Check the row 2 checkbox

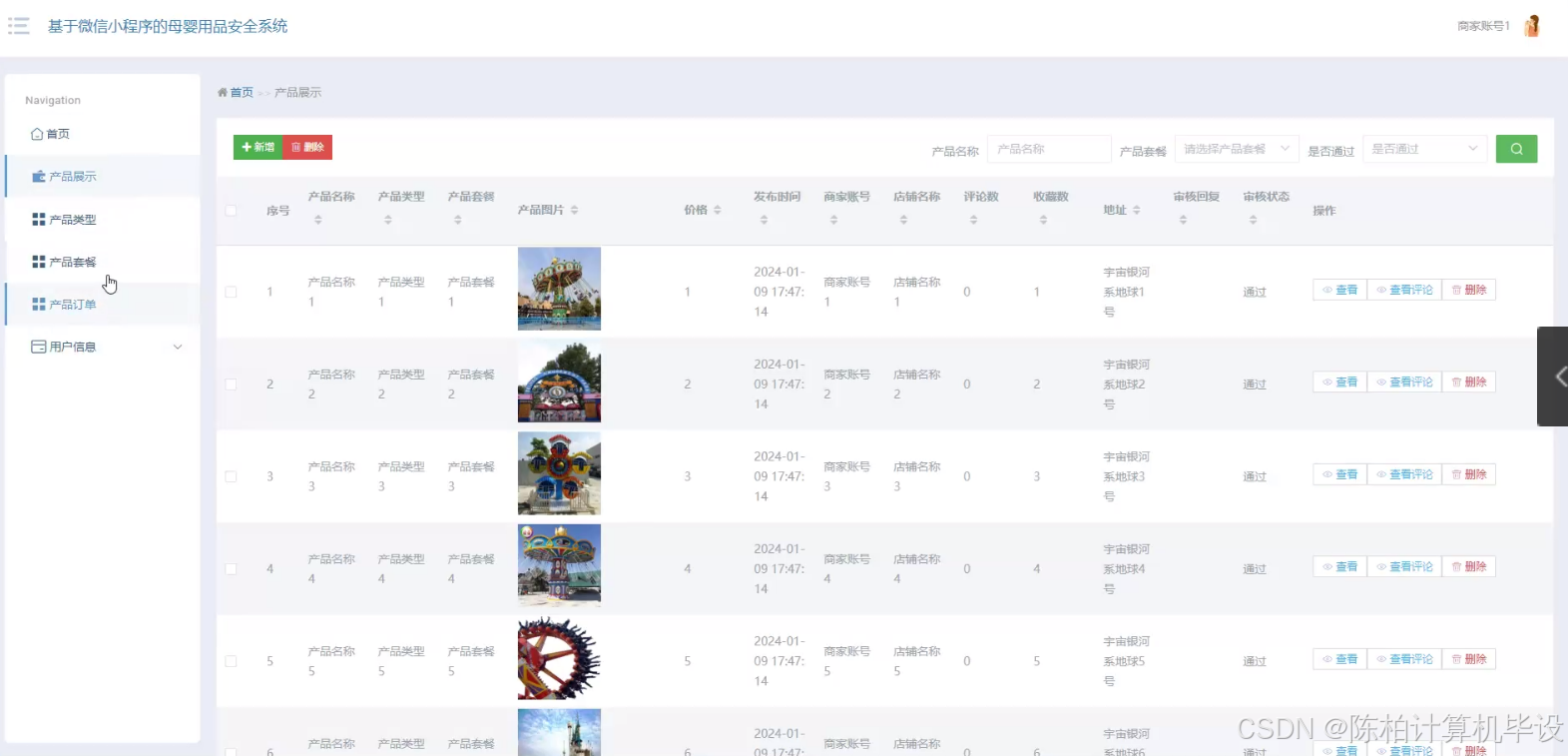pos(231,384)
